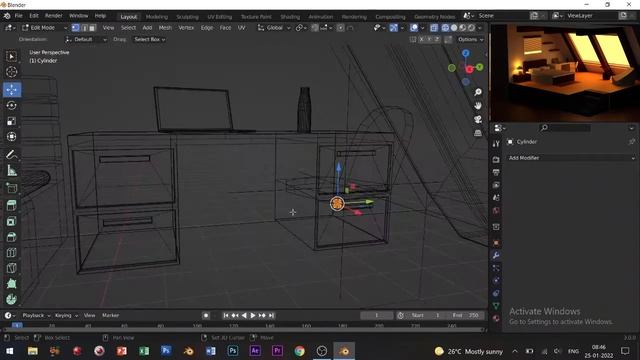Select the Measure tool
The image size is (640, 360).
(11, 171)
